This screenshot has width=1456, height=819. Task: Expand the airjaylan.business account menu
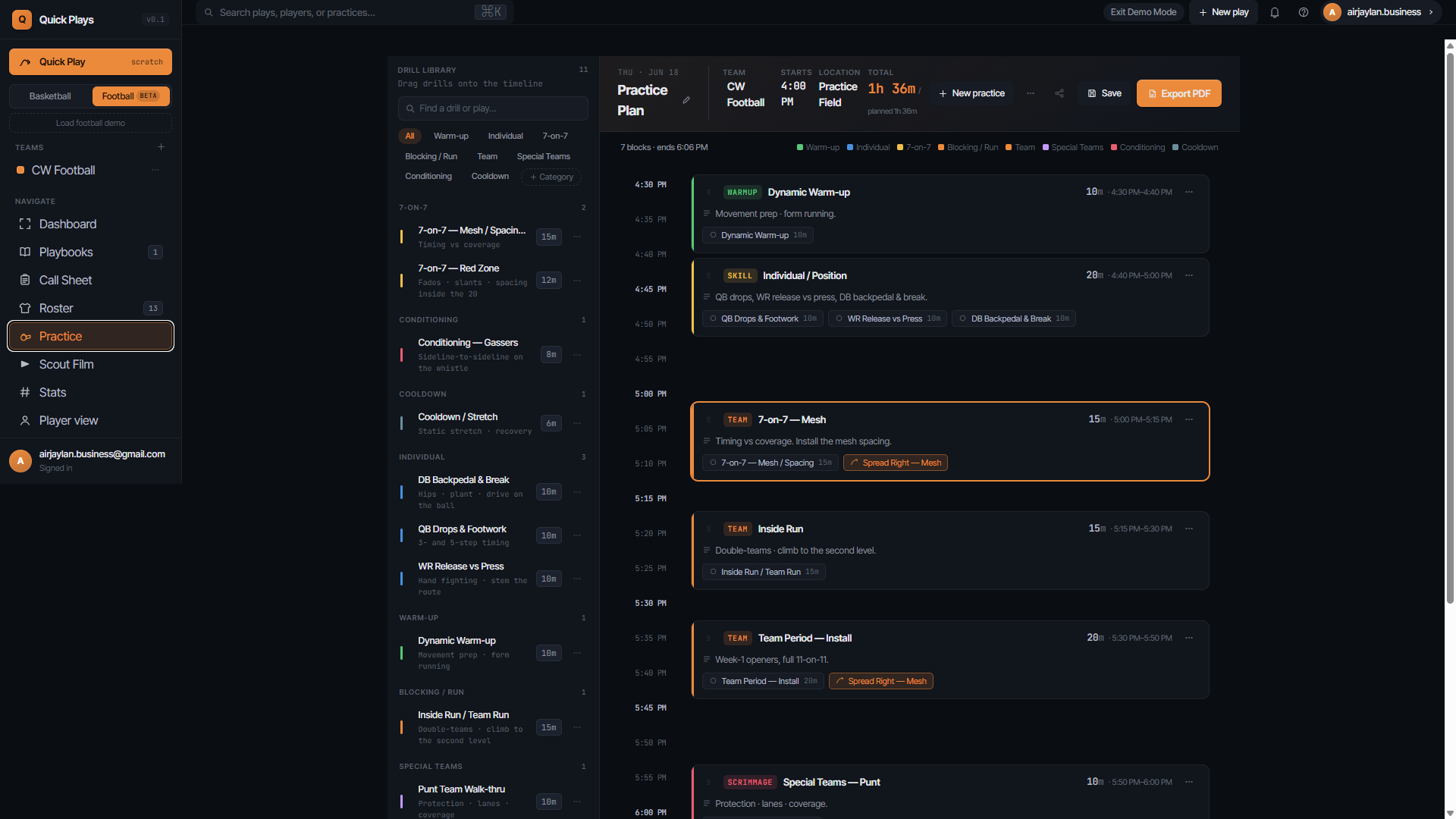(x=1382, y=12)
